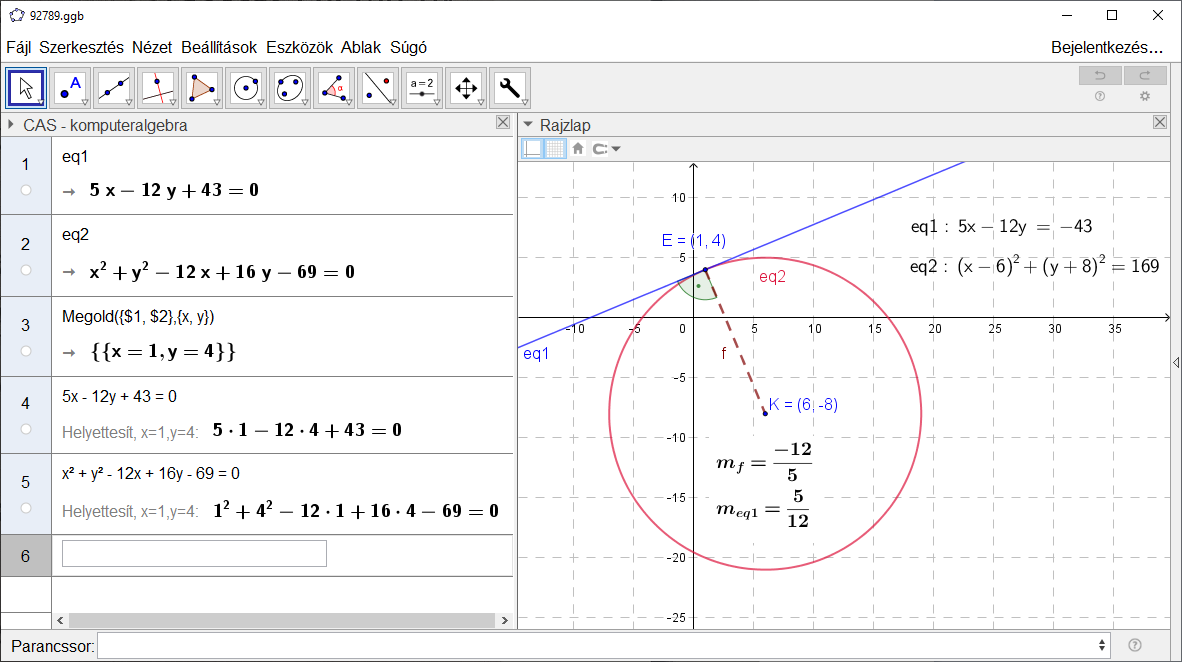
Task: Select the Perpendicular line tool
Action: (158, 88)
